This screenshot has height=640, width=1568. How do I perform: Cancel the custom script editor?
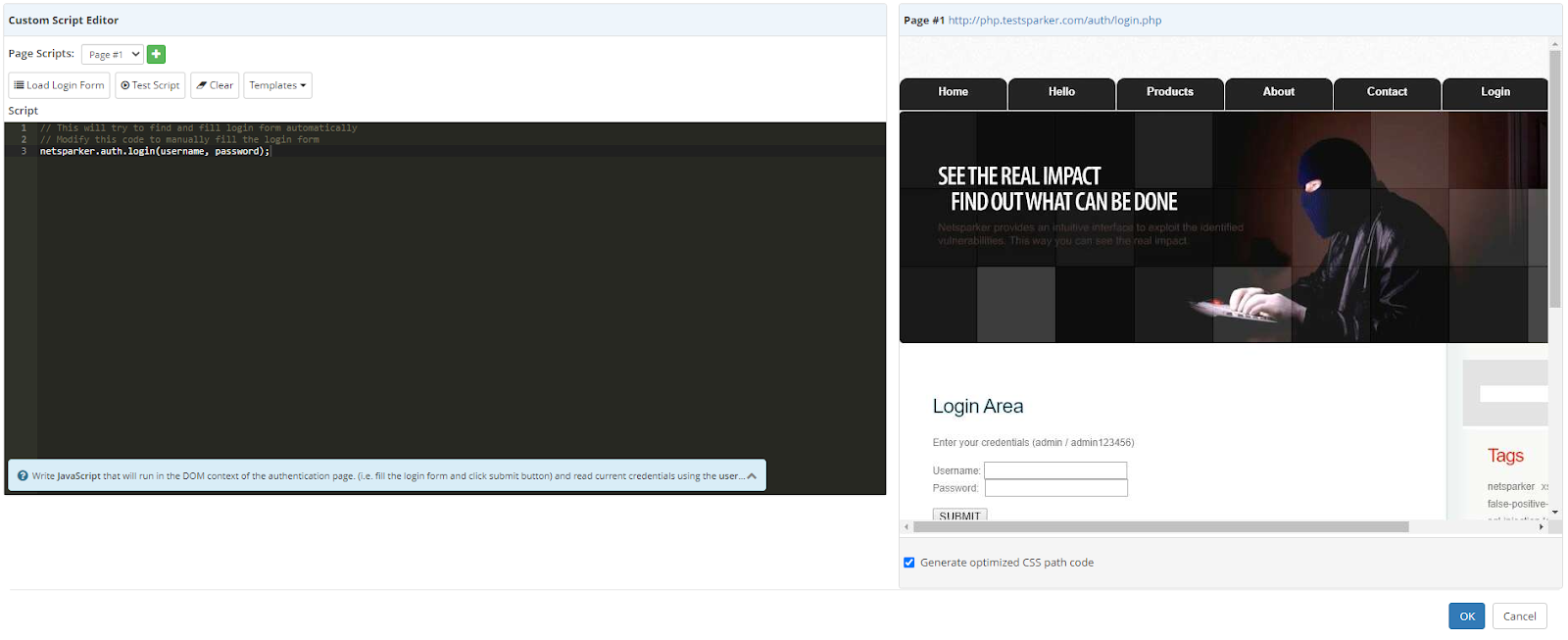coord(1520,615)
